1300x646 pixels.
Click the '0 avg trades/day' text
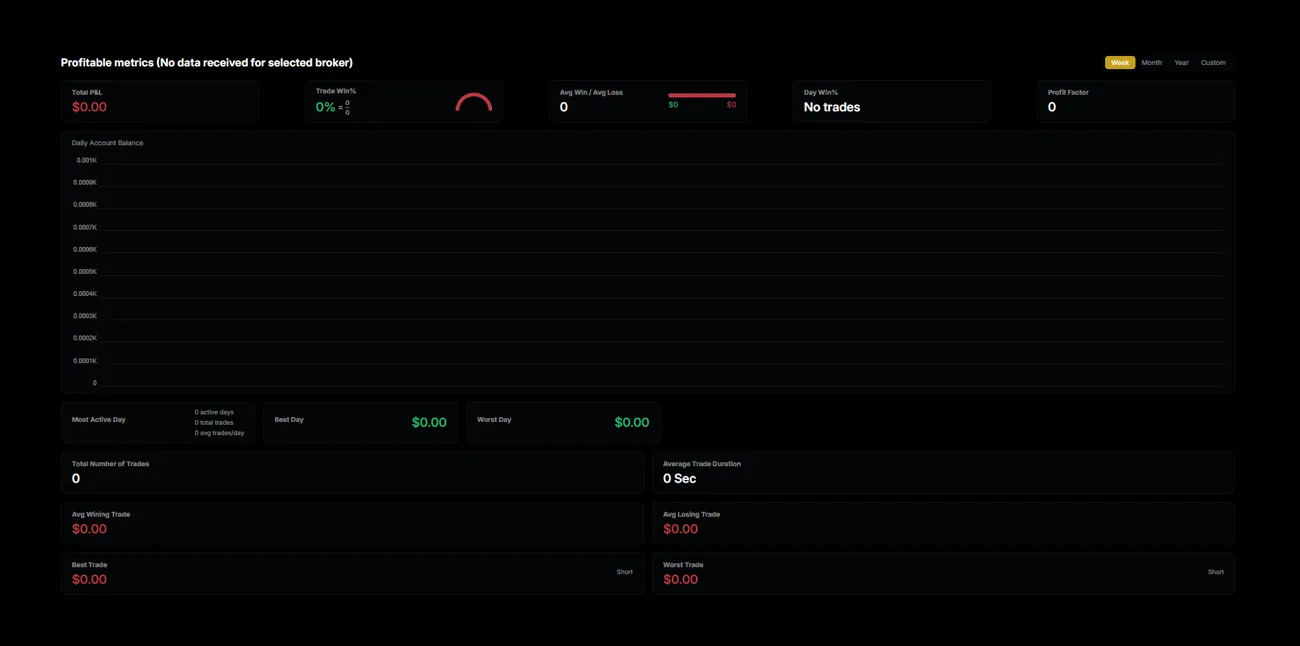coord(219,433)
